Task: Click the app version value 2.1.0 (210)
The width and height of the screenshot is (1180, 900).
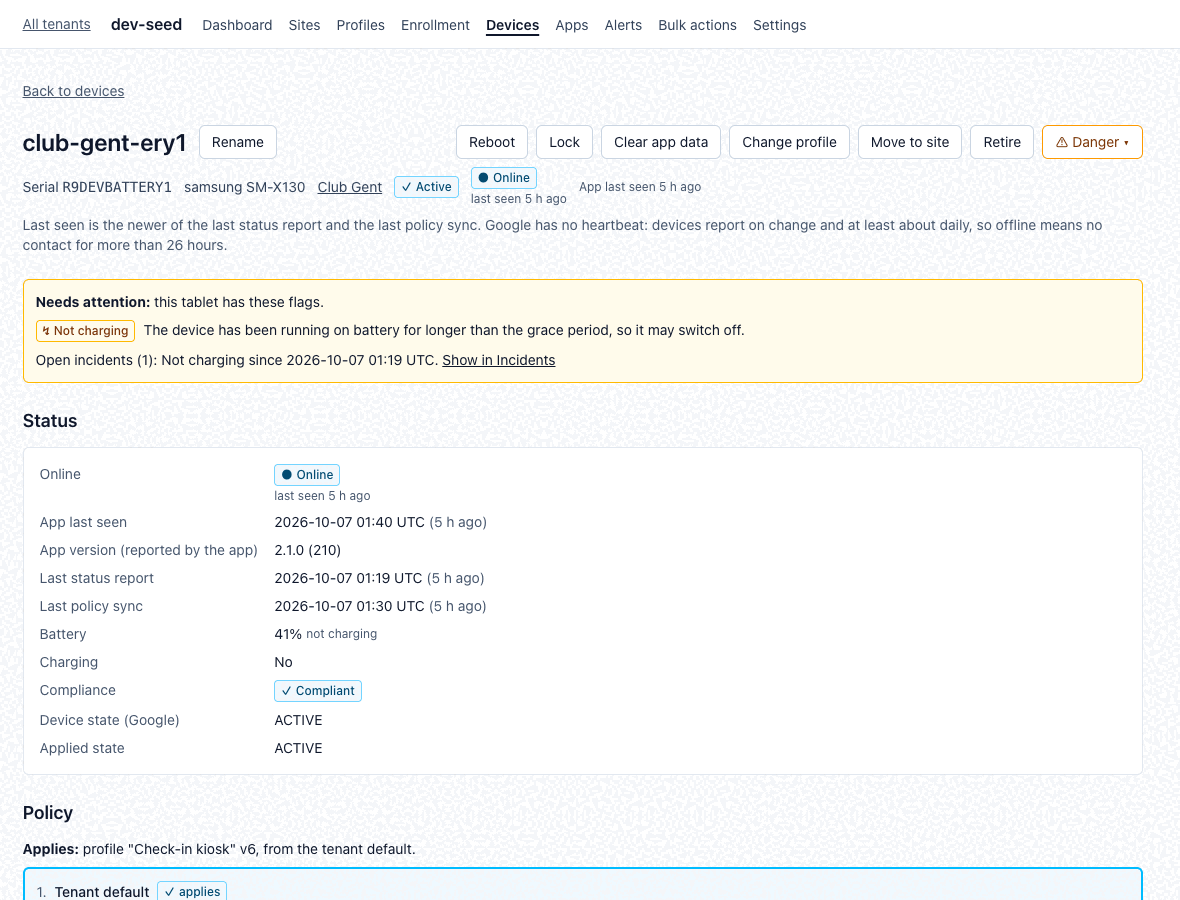Action: (308, 551)
